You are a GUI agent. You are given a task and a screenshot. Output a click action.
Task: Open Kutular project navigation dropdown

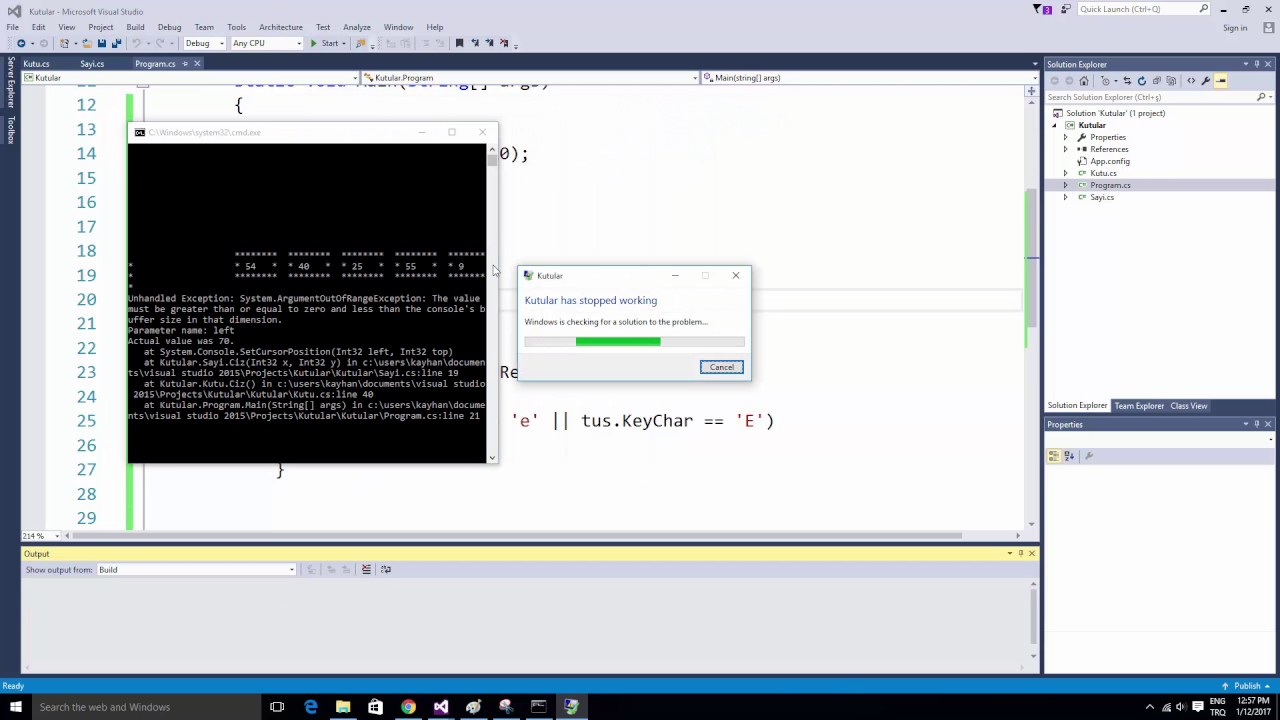pyautogui.click(x=190, y=78)
